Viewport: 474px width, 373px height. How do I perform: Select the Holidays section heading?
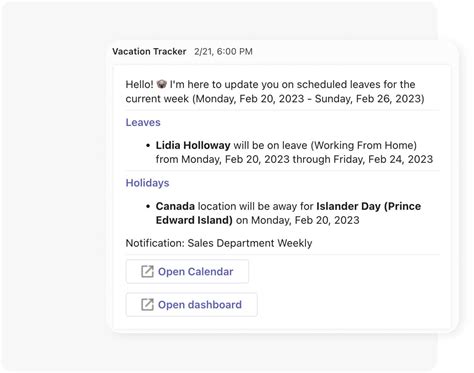tap(147, 183)
